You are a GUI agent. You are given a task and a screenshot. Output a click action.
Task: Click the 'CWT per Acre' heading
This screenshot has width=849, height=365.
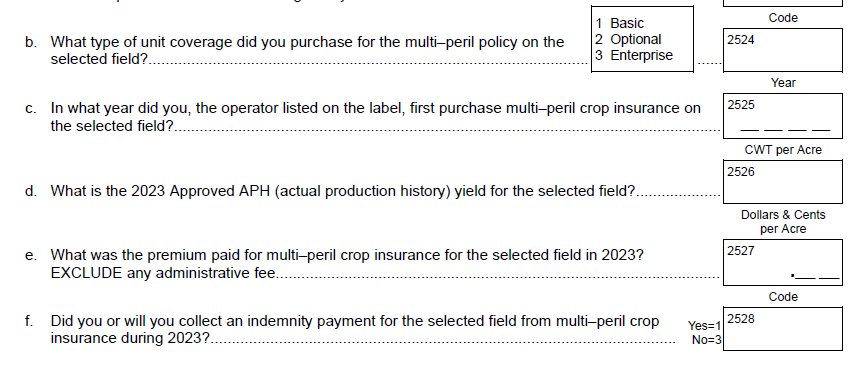point(783,150)
